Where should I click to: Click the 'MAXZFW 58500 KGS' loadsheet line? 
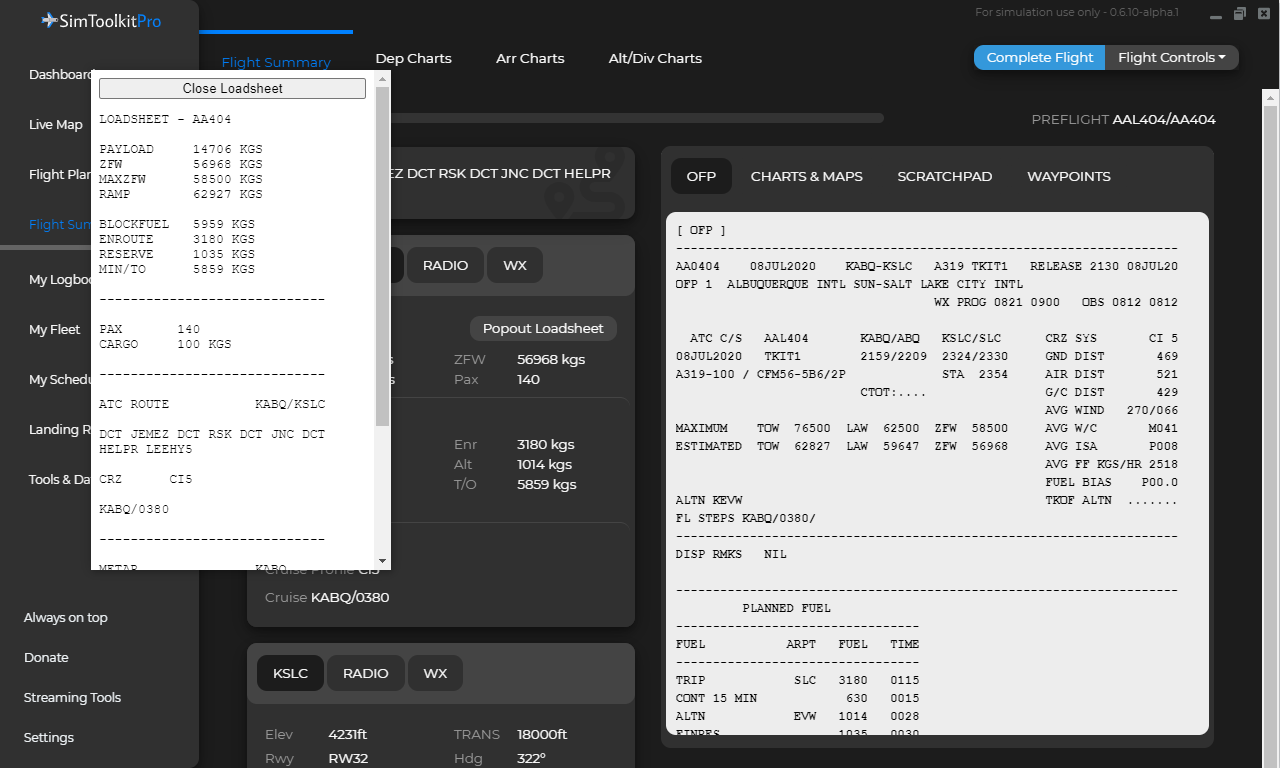[181, 179]
